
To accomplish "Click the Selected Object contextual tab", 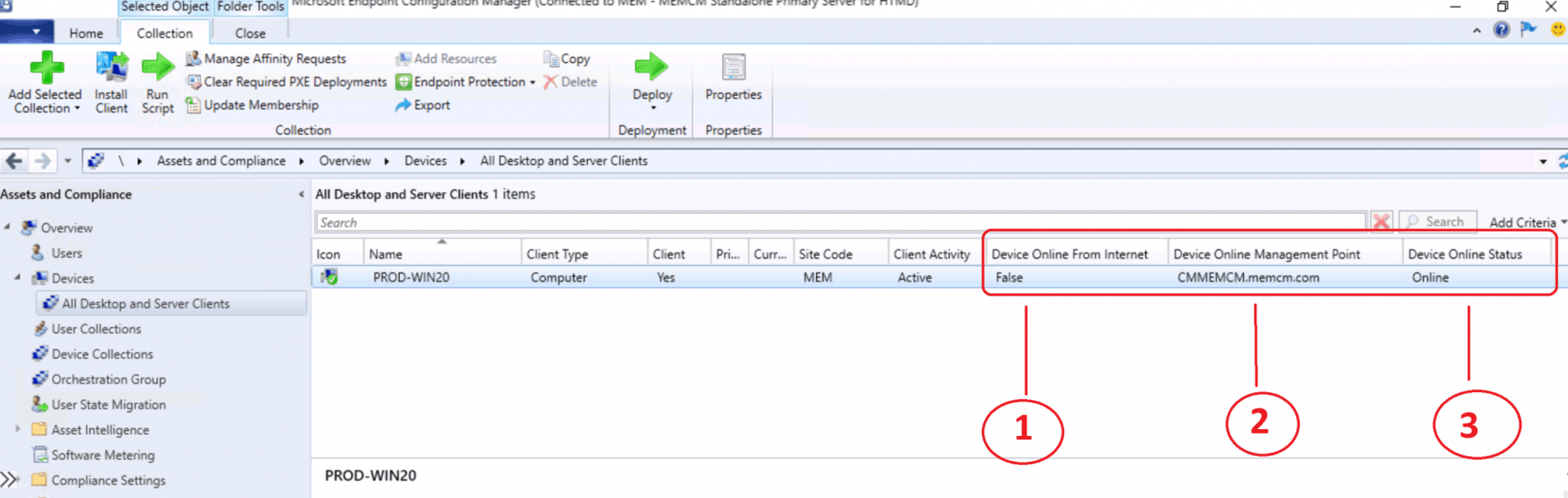I will tap(165, 6).
